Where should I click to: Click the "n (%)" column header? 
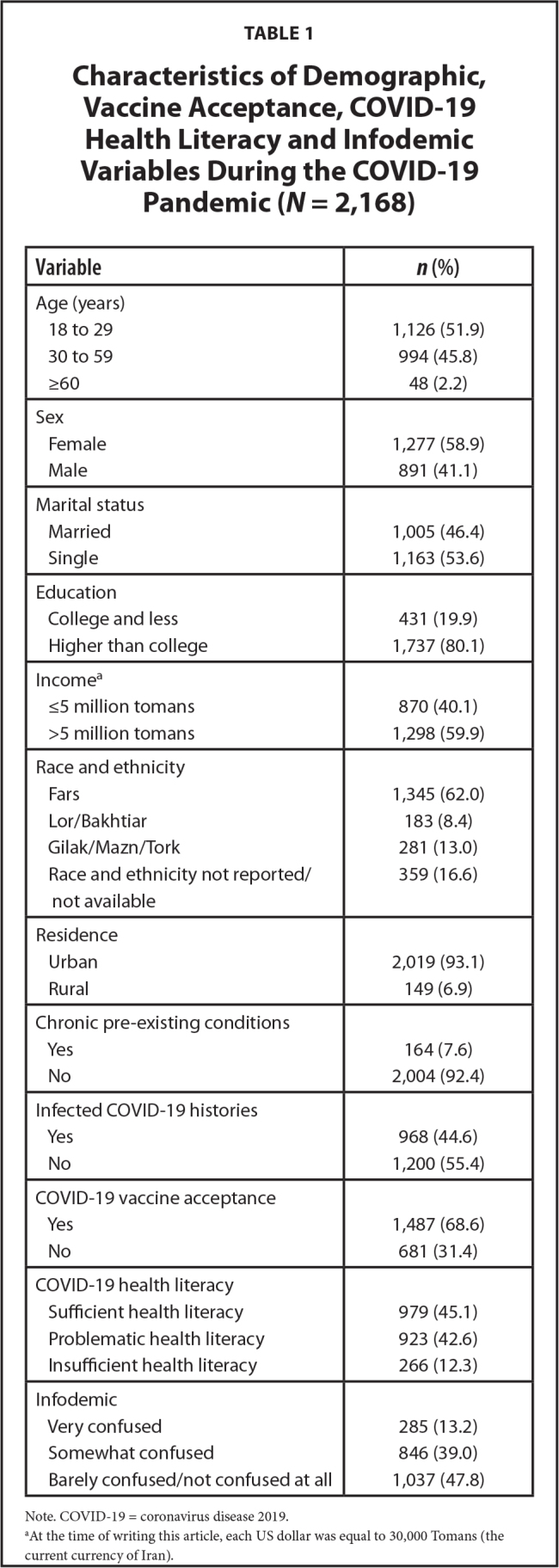pyautogui.click(x=438, y=267)
